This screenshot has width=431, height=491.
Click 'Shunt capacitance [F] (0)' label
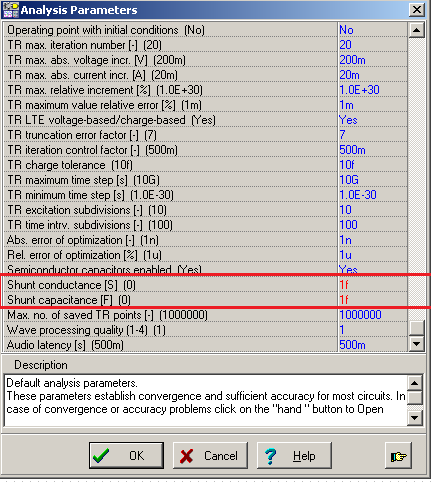pos(69,300)
